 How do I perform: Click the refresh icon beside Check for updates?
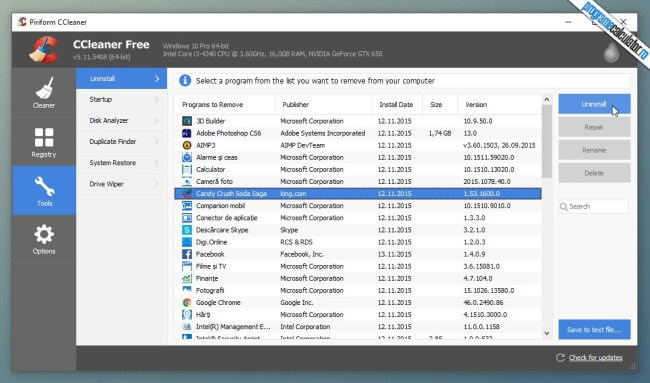tap(560, 358)
